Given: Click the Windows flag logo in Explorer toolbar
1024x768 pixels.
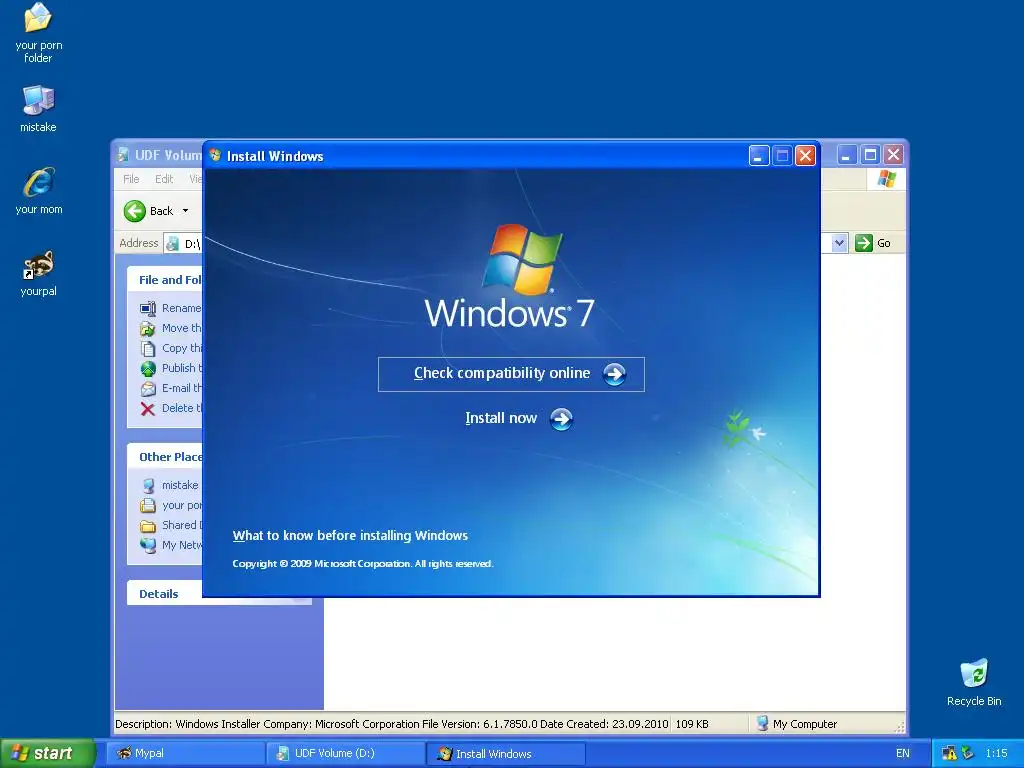Looking at the screenshot, I should (x=886, y=178).
